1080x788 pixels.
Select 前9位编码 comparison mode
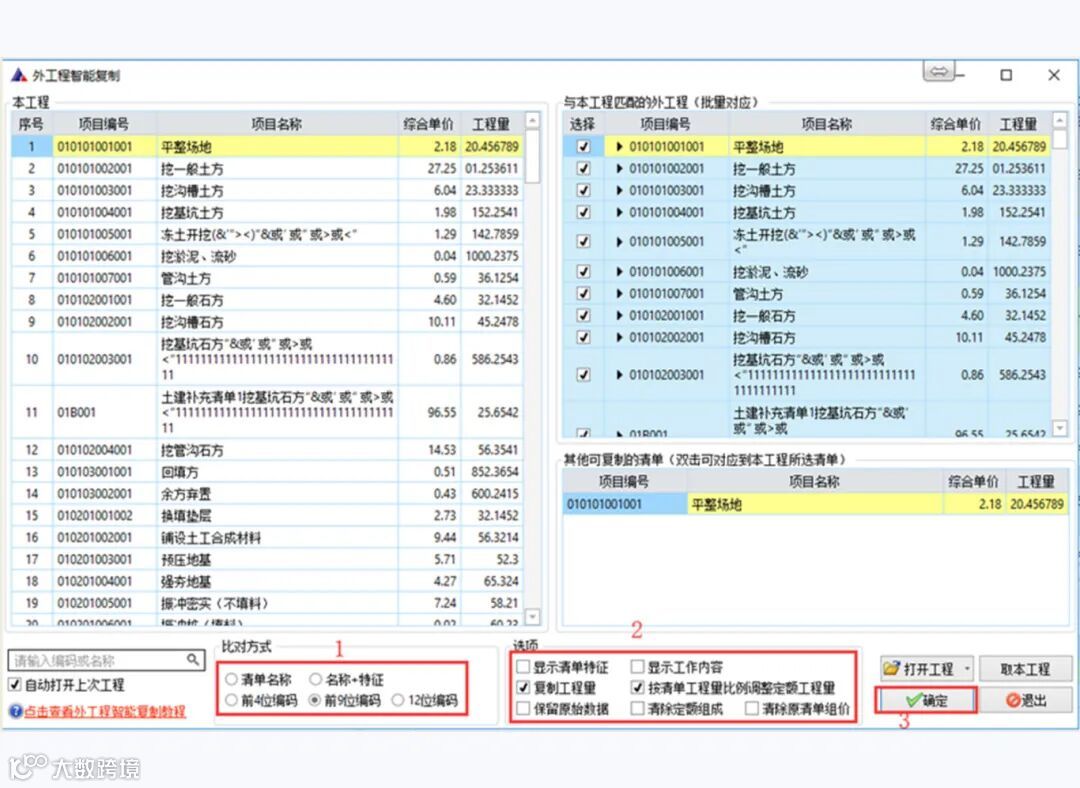315,701
